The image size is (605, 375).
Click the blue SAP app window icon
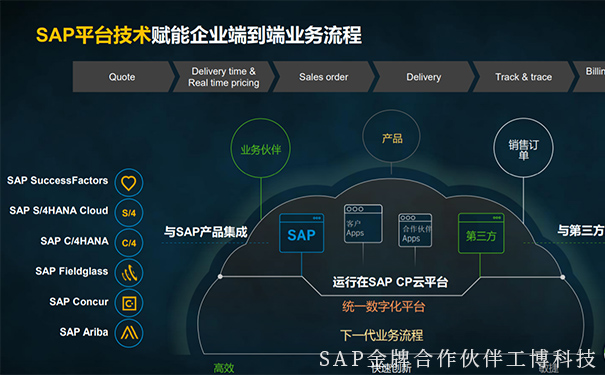[301, 233]
